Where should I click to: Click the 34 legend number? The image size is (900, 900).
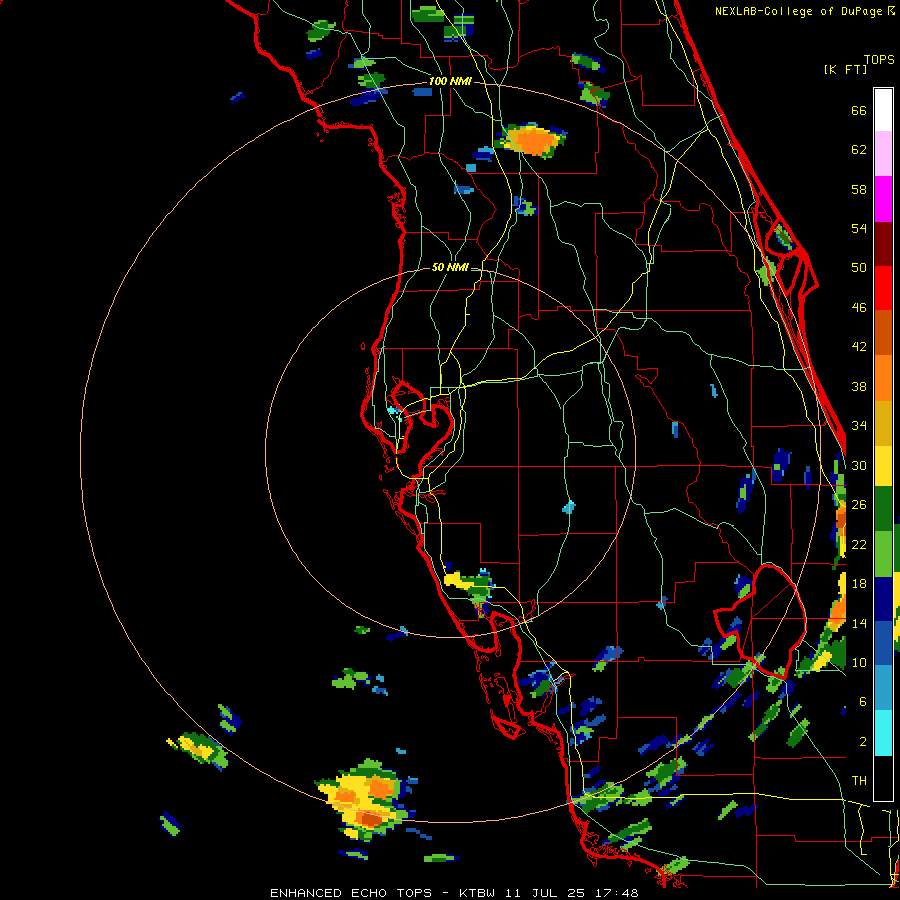[859, 426]
